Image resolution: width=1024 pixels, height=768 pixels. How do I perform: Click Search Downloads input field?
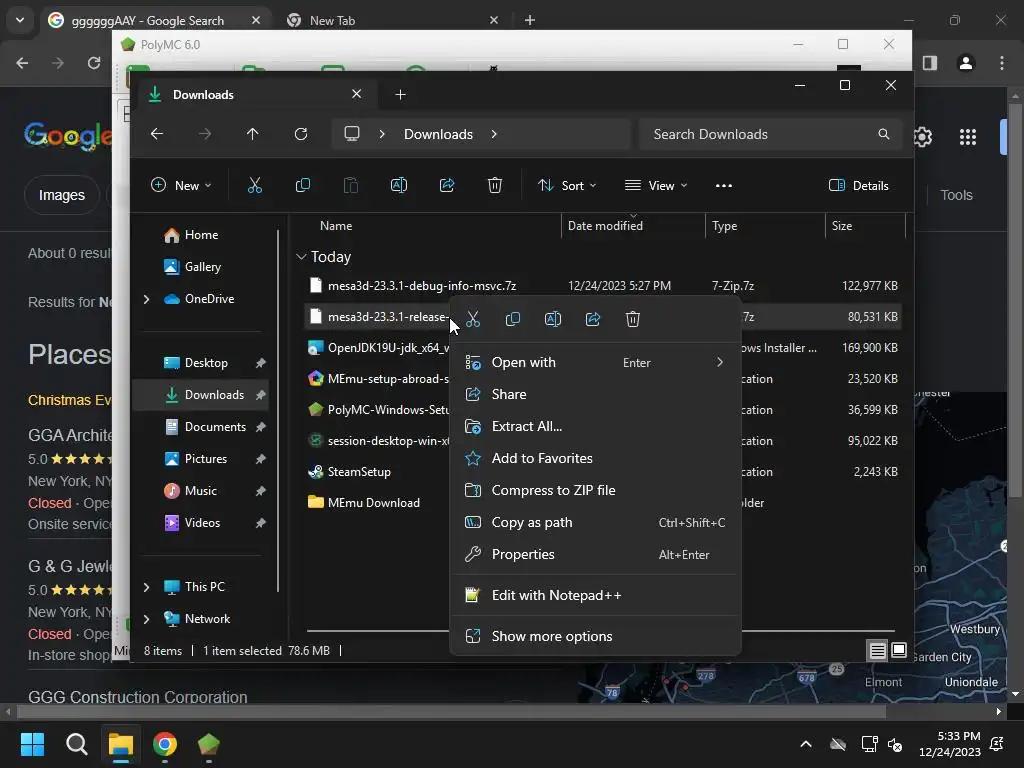click(771, 134)
